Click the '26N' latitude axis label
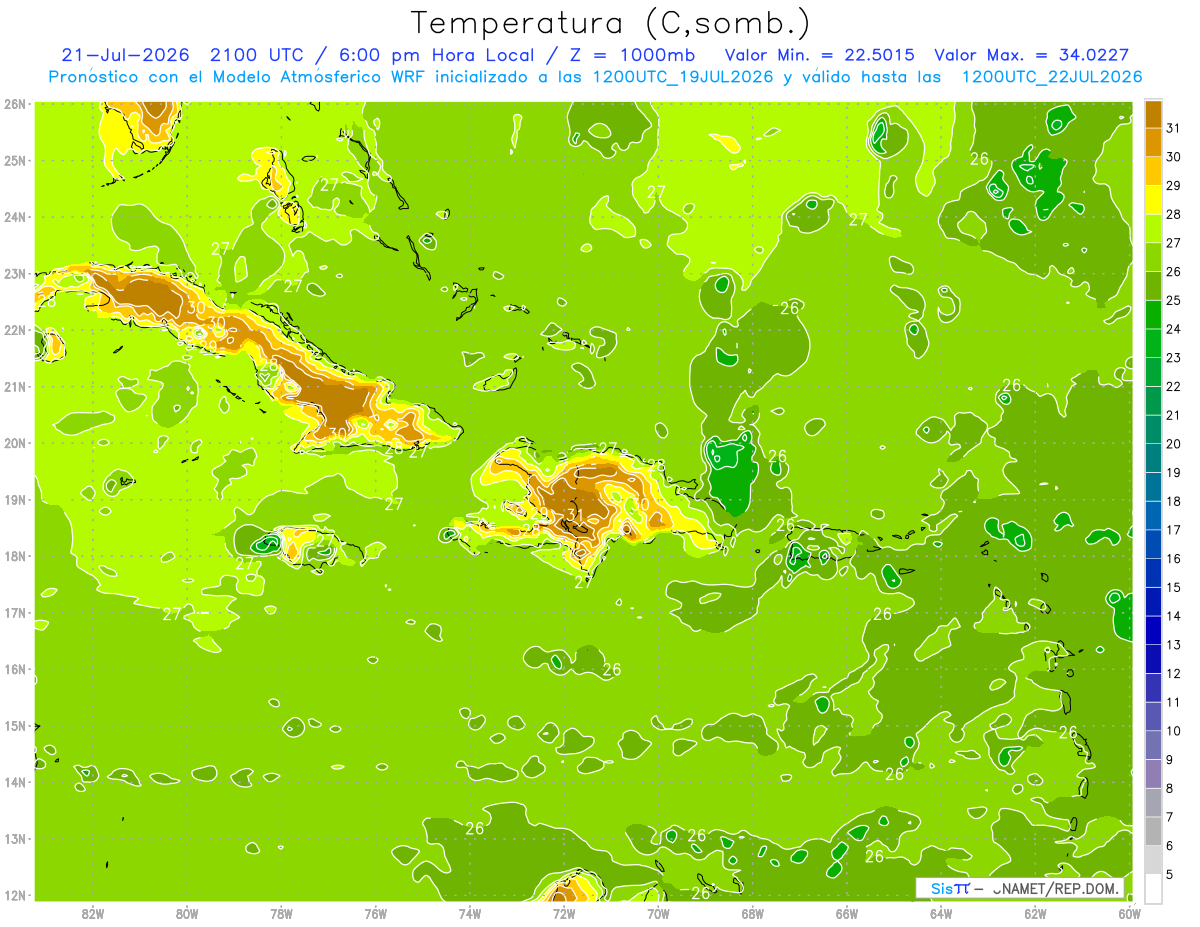Image resolution: width=1200 pixels, height=927 pixels. tap(15, 103)
